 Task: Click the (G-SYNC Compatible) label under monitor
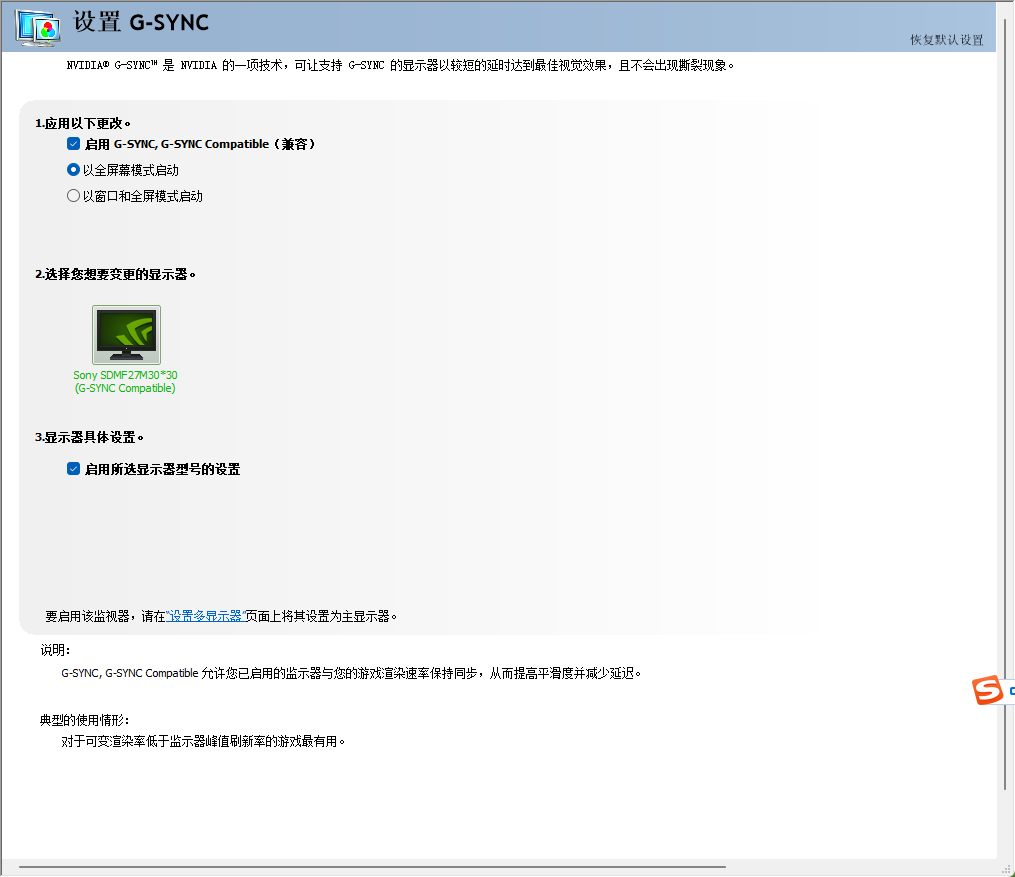(125, 388)
